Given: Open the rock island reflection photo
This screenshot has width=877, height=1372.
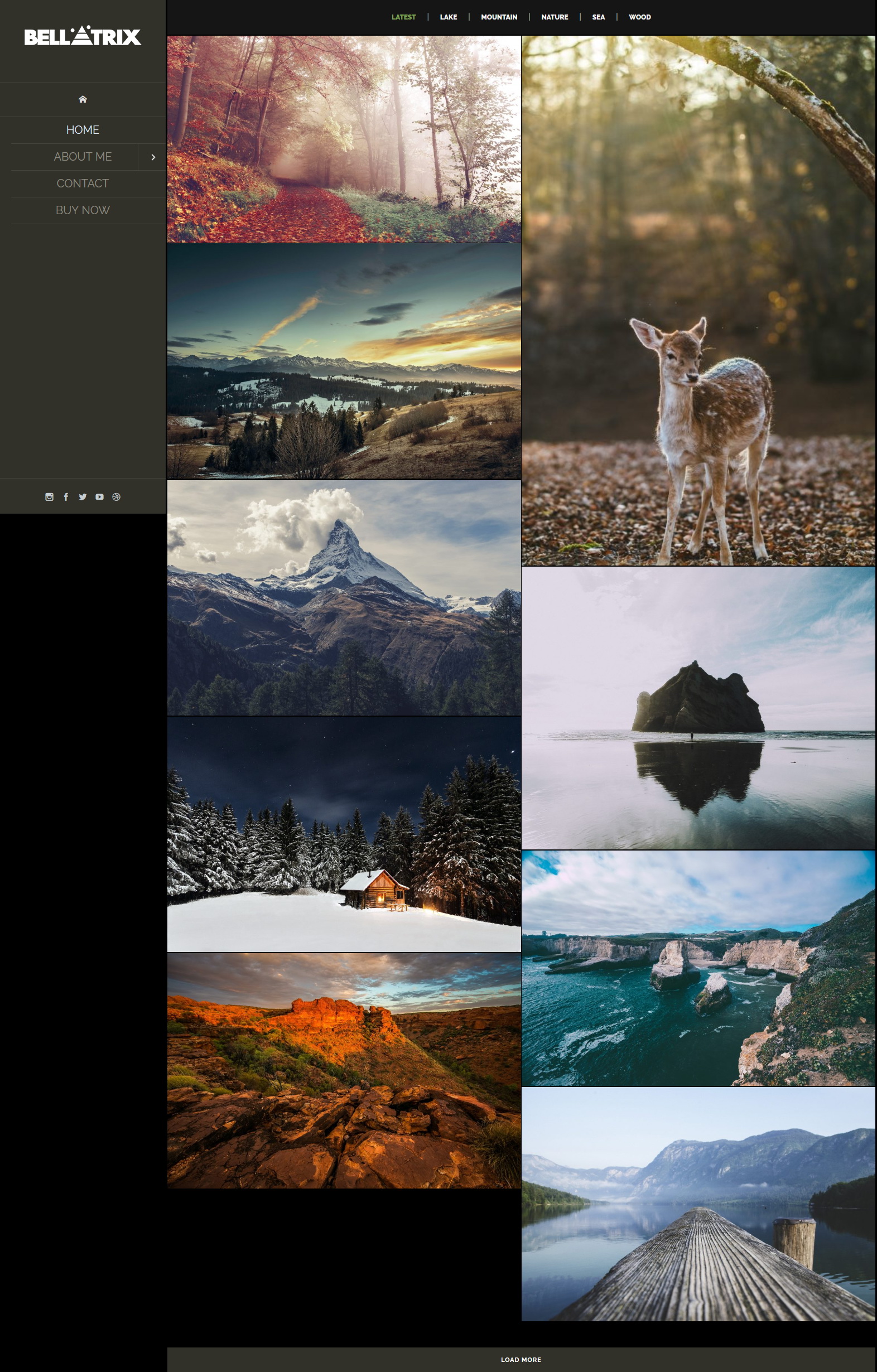Looking at the screenshot, I should [698, 708].
